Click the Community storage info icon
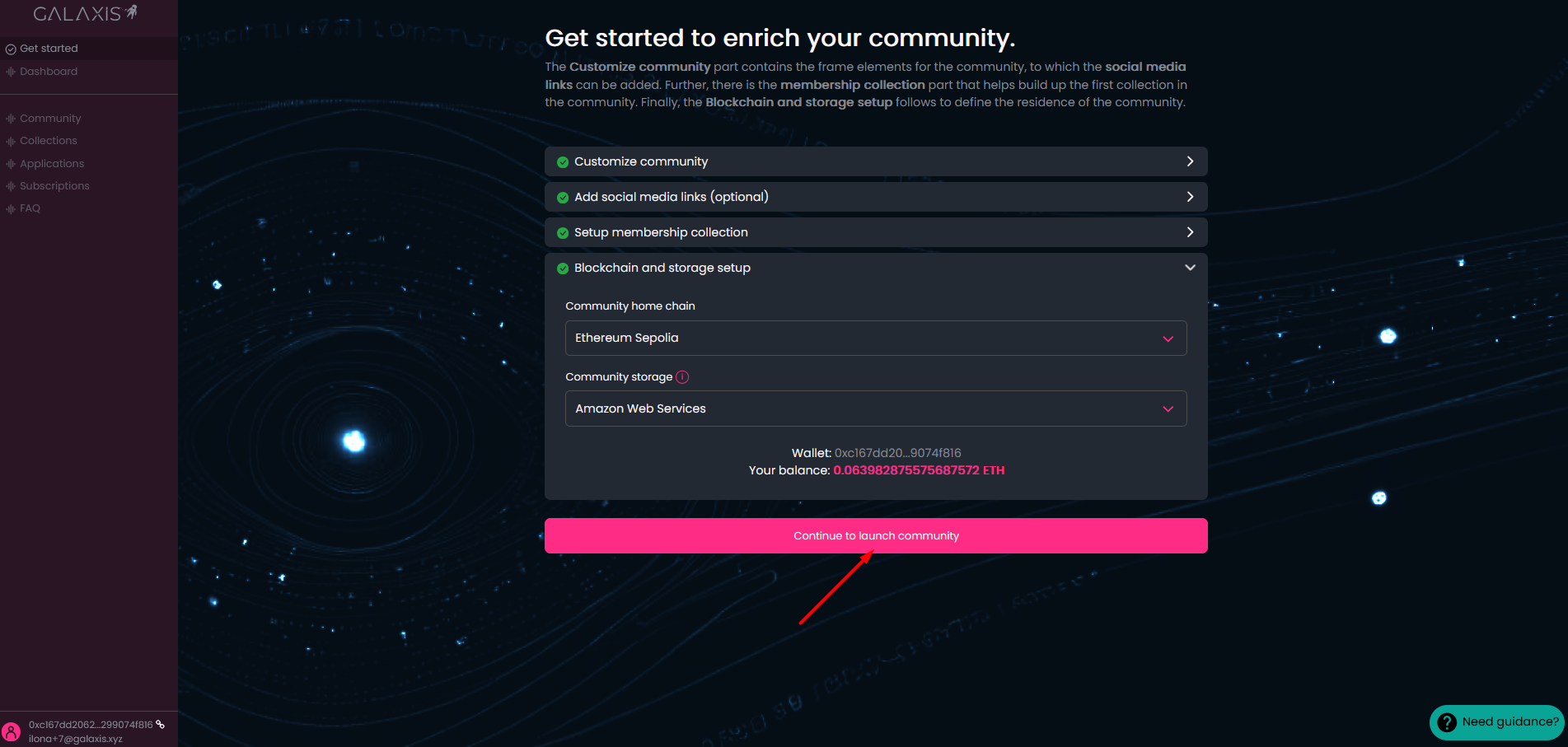Screen dimensions: 1568x747 coord(682,377)
